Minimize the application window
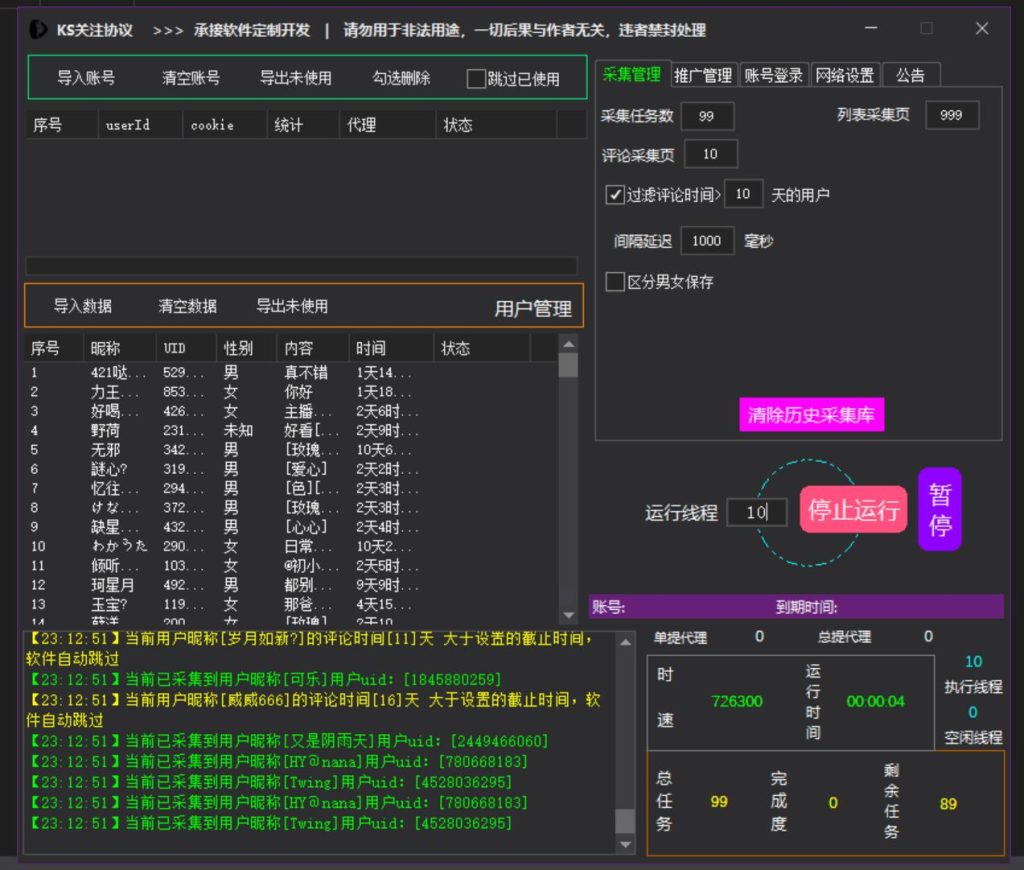This screenshot has width=1024, height=870. tap(871, 29)
